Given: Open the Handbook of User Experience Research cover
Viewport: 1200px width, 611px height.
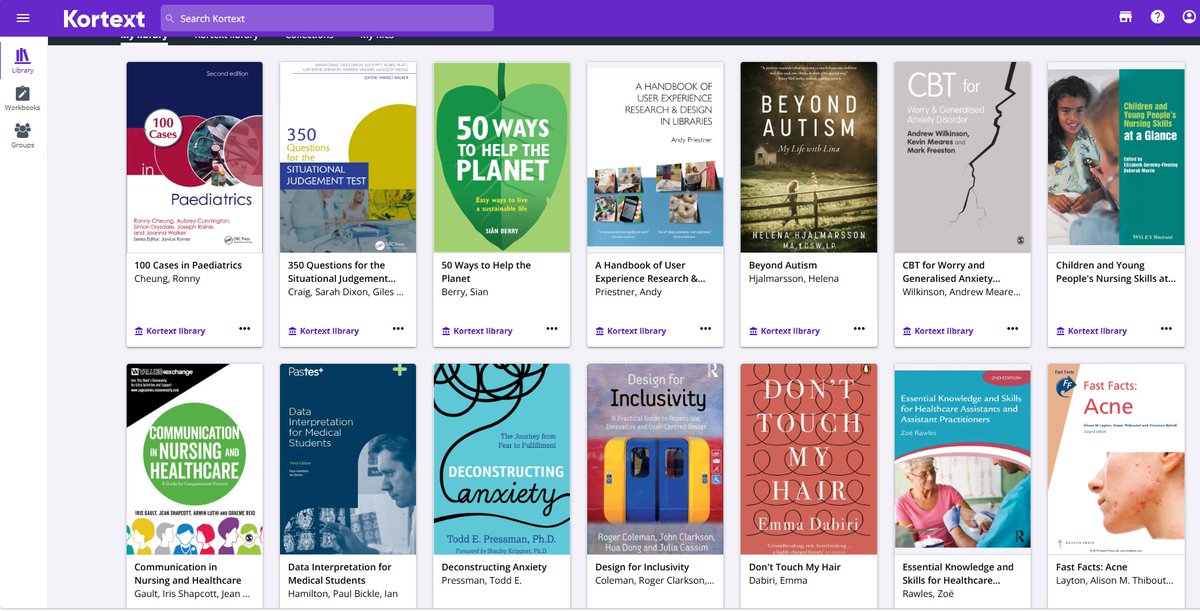Looking at the screenshot, I should coord(655,157).
